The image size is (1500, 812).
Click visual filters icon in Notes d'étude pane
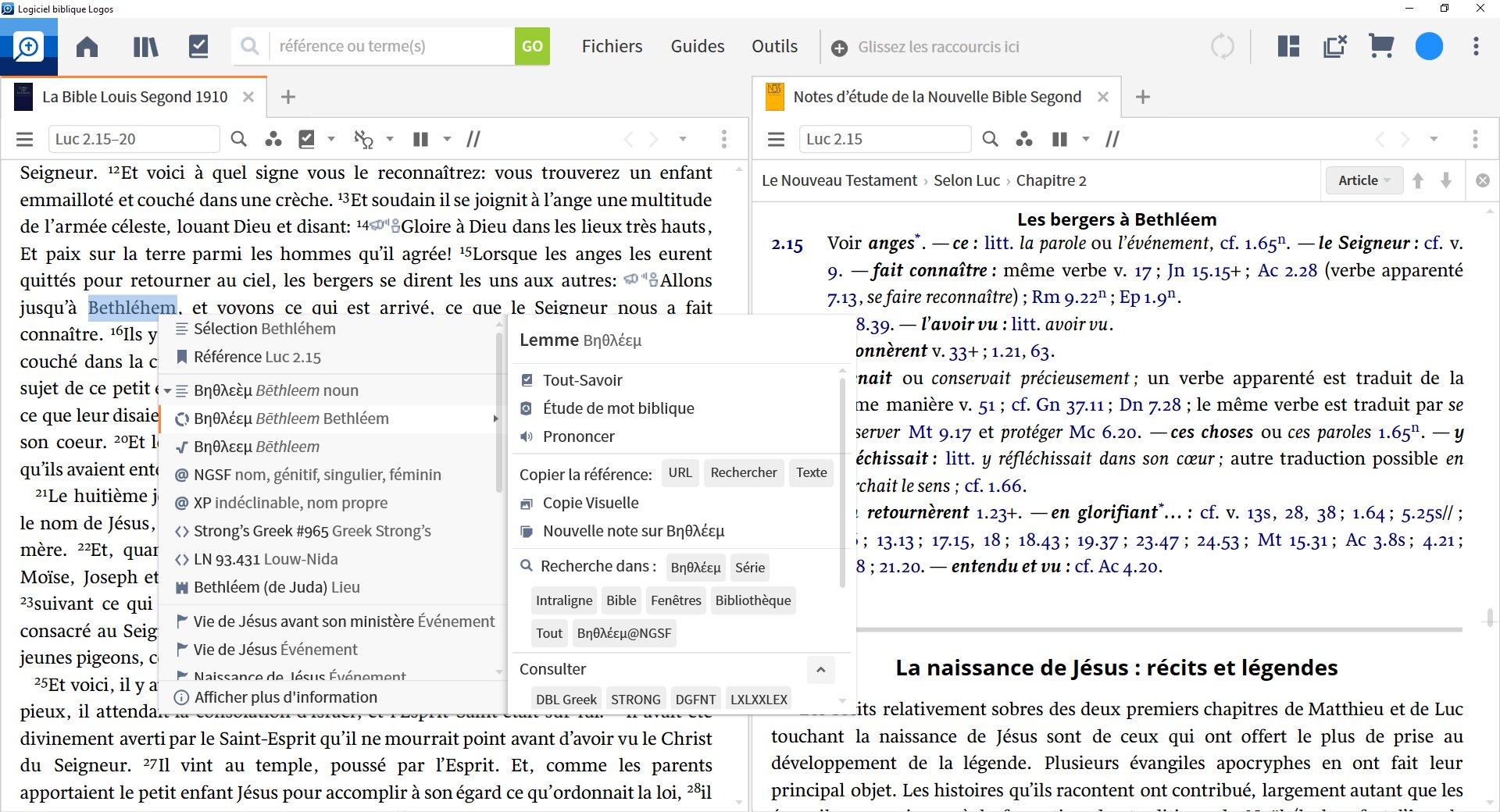point(1023,139)
